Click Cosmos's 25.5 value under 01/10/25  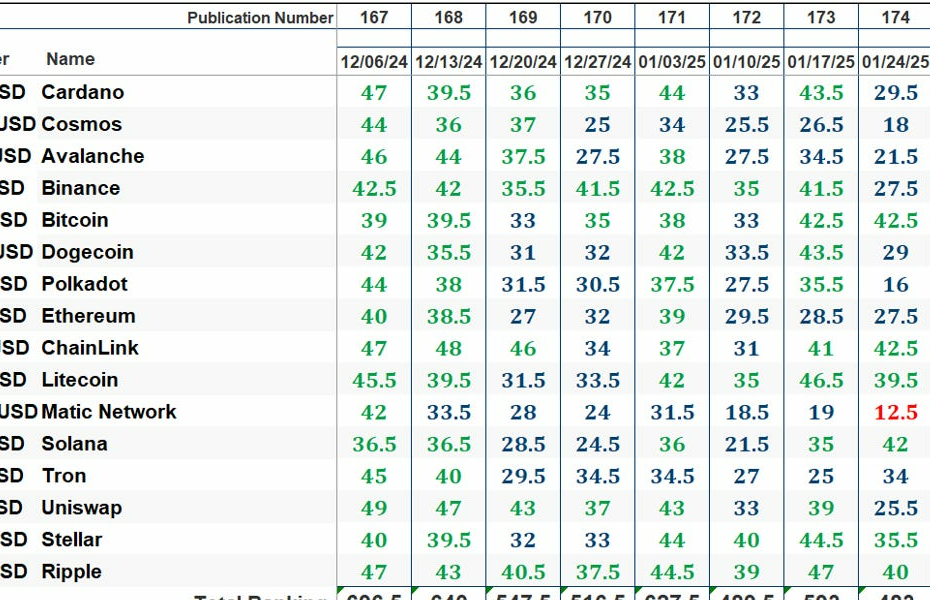[747, 125]
